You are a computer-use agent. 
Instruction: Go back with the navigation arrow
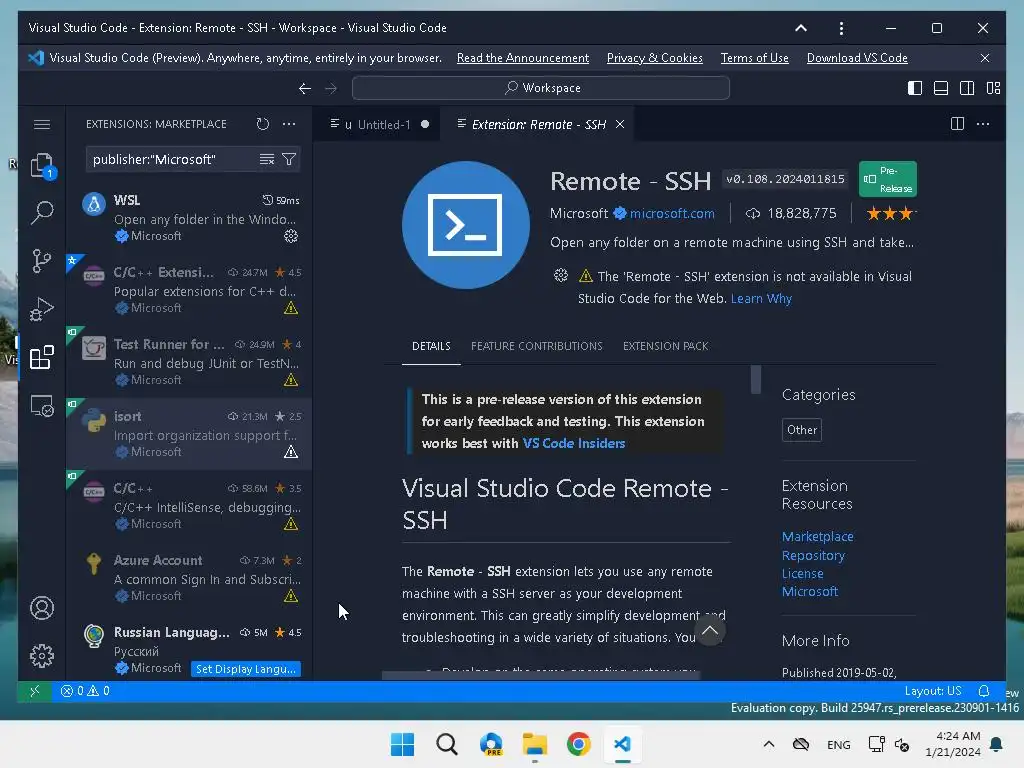pyautogui.click(x=304, y=88)
